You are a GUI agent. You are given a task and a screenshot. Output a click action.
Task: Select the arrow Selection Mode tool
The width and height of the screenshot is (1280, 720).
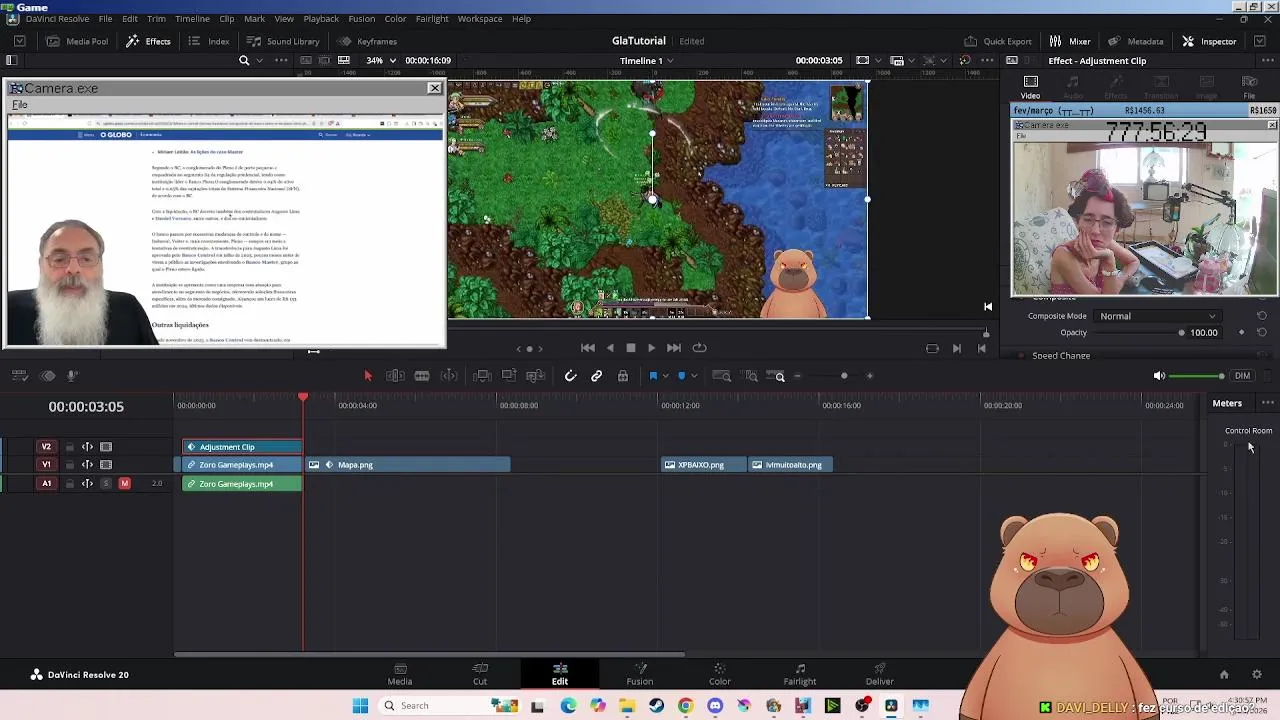coord(367,376)
